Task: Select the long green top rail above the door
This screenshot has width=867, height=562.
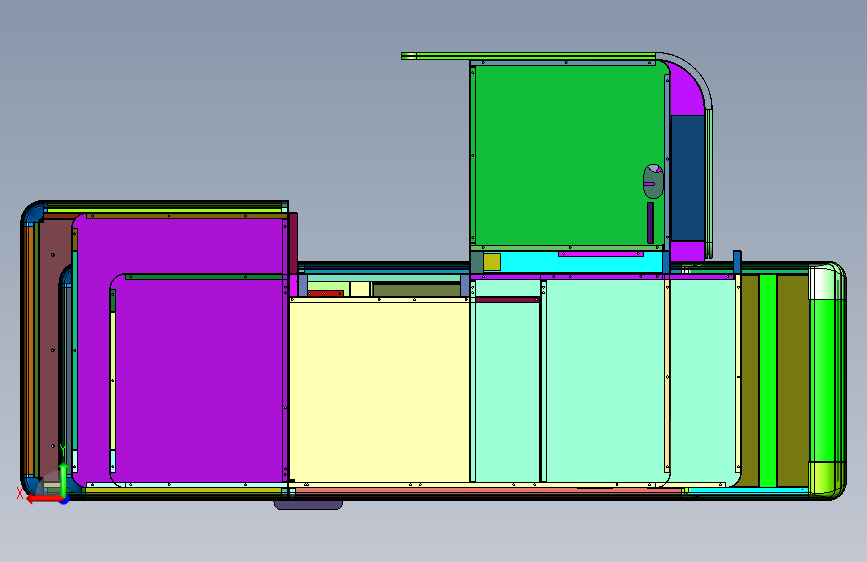Action: click(x=528, y=56)
